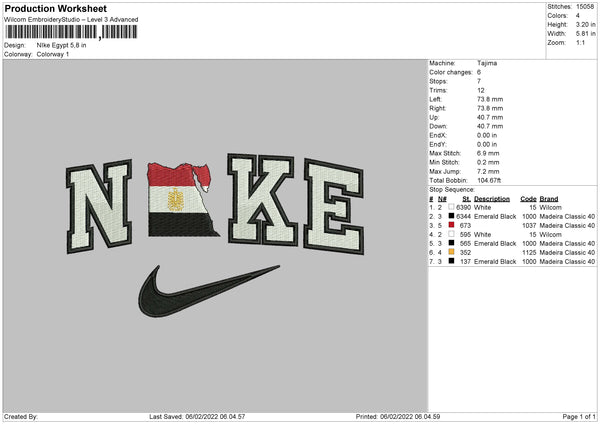Screen dimensions: 600x424
Task: Click 'Emerald Black' in stop row 5
Action: tap(495, 243)
